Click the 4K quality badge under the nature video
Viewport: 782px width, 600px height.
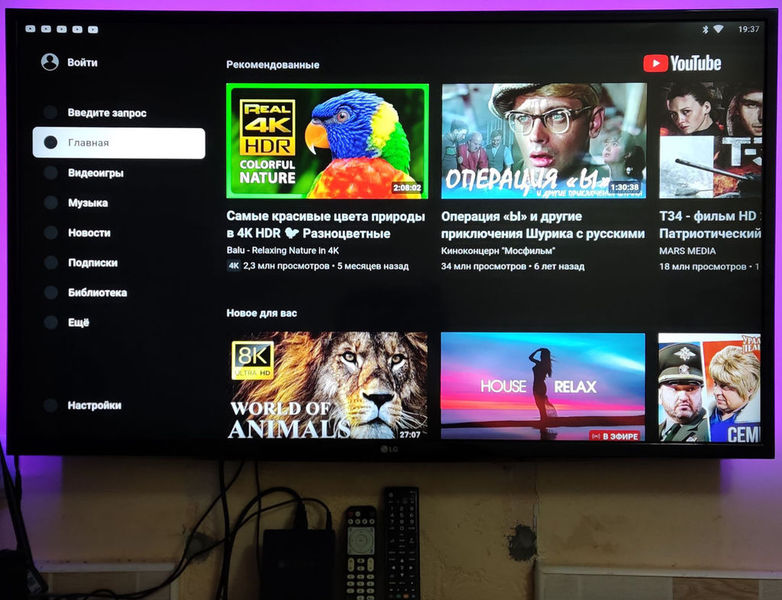[x=234, y=266]
